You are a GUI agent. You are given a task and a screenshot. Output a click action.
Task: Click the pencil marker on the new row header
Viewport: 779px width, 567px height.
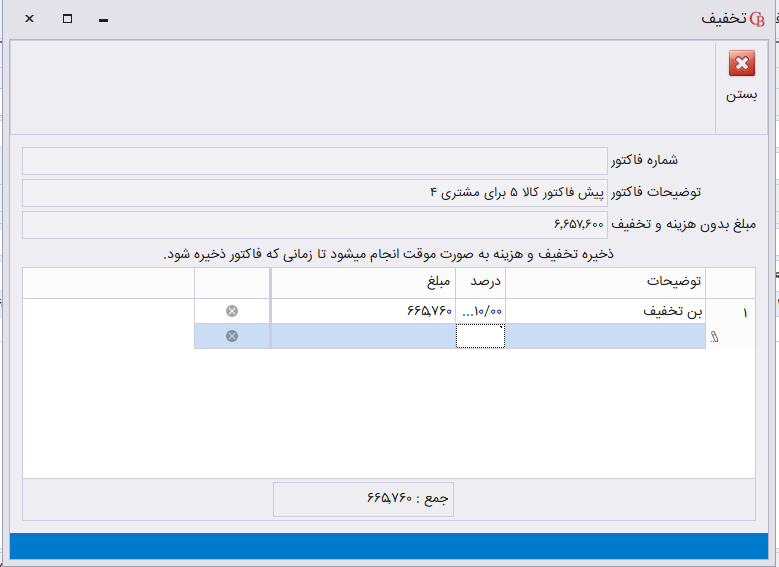[x=742, y=337]
